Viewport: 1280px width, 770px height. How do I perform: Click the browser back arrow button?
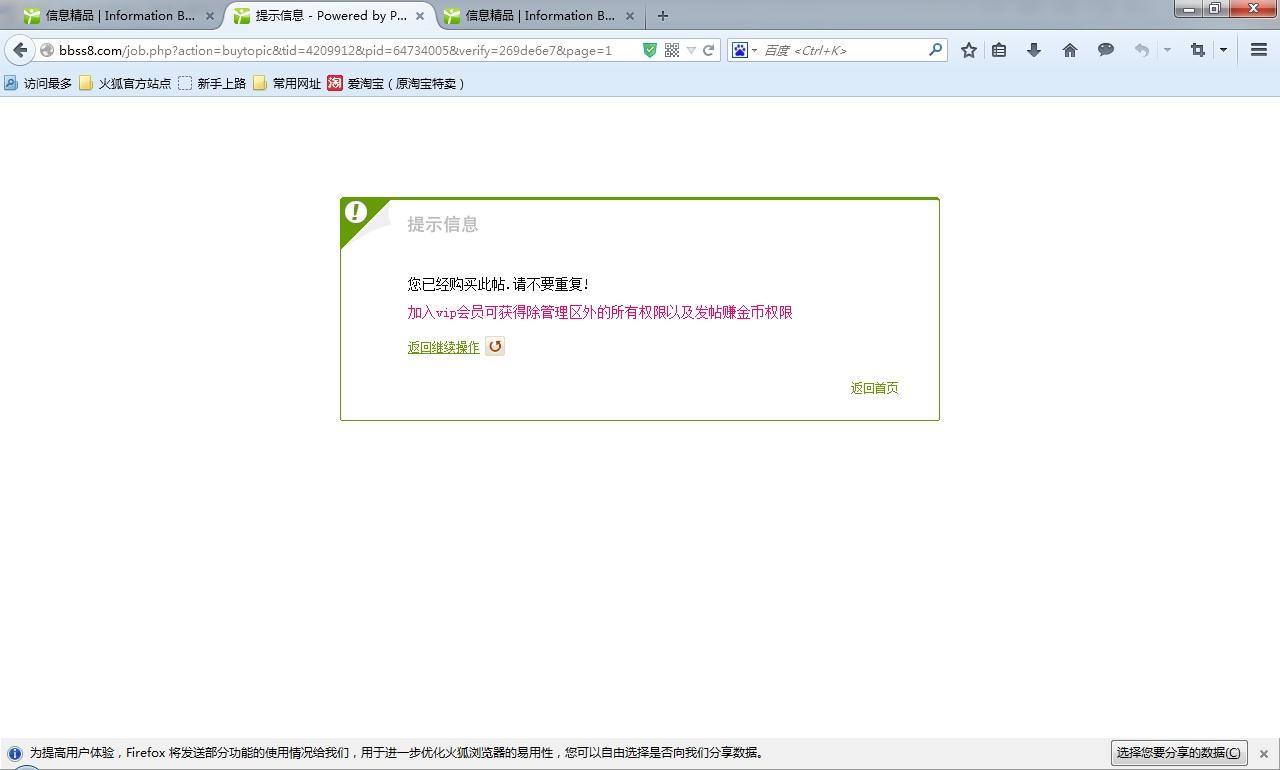[20, 50]
